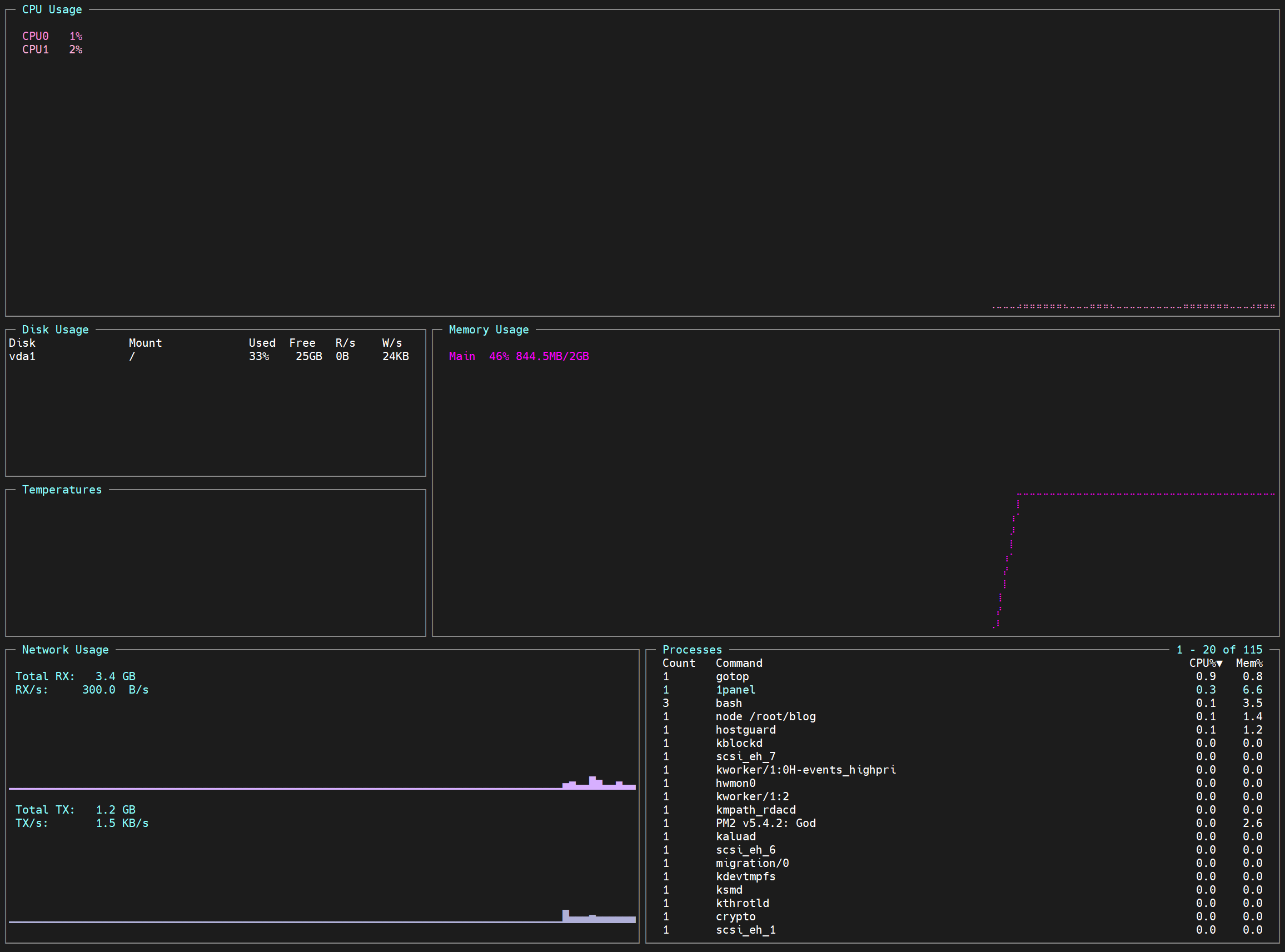The image size is (1285, 952).
Task: Select the kblockd process row
Action: tap(962, 743)
